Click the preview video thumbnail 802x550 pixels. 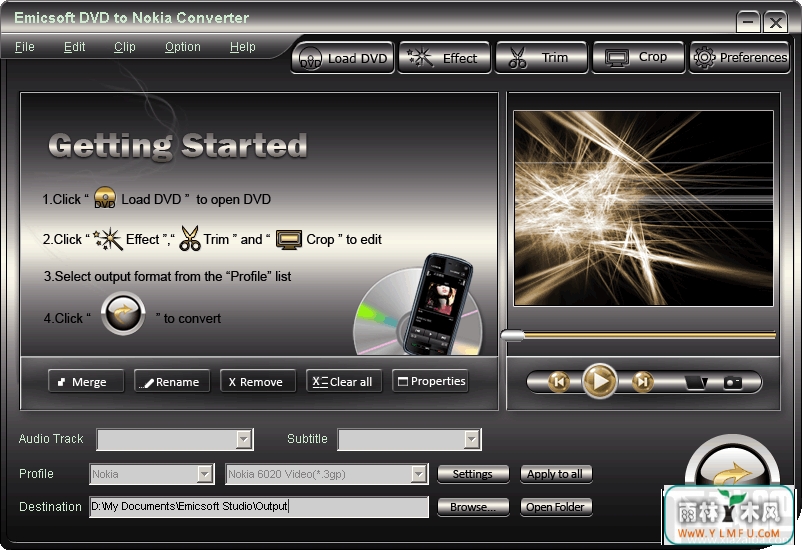point(643,208)
